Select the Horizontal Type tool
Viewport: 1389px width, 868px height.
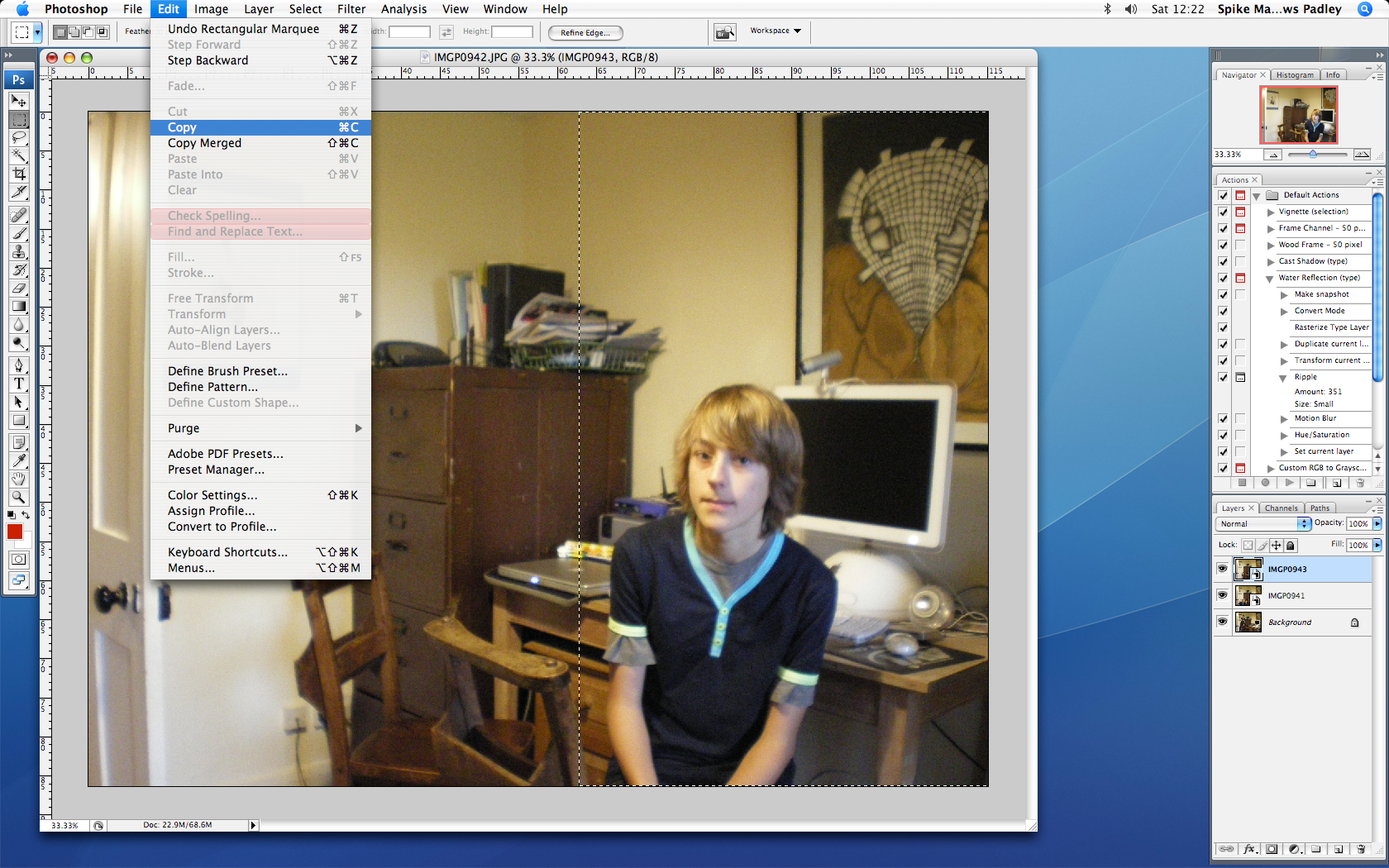tap(19, 384)
